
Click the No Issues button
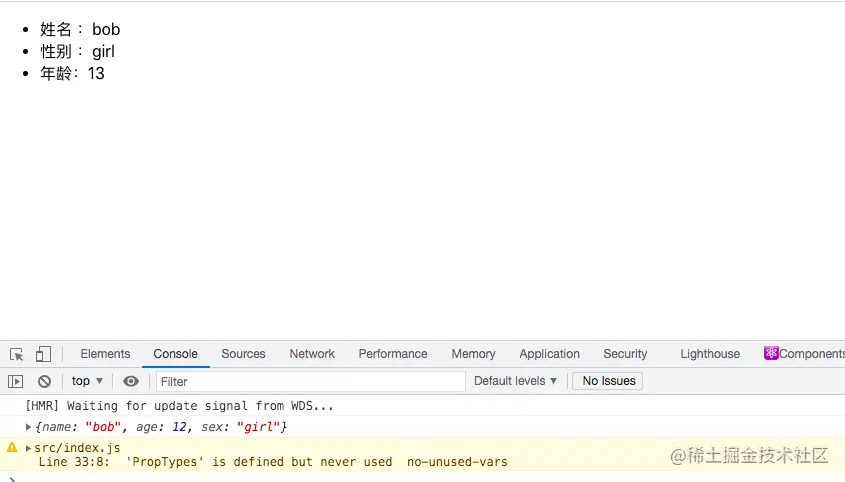pyautogui.click(x=607, y=381)
